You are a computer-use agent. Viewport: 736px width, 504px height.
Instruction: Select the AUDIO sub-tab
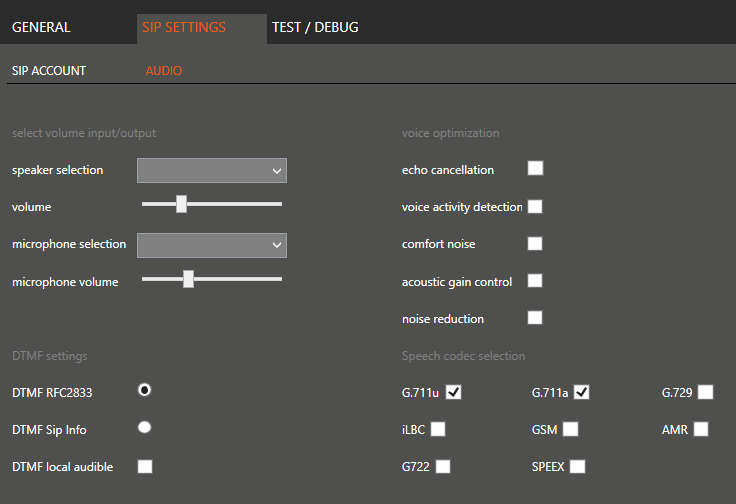coord(164,71)
